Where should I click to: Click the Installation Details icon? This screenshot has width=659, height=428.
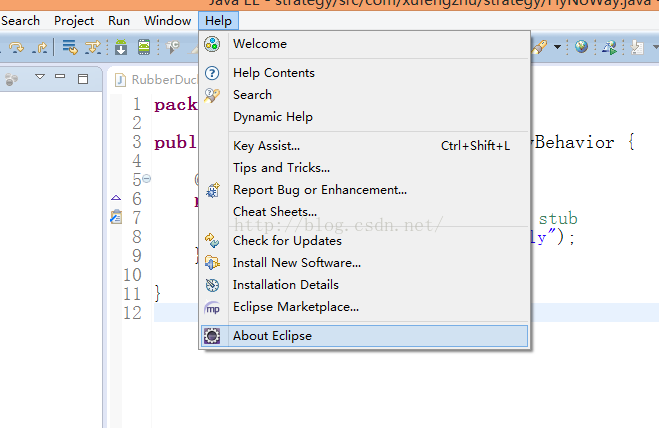click(212, 285)
